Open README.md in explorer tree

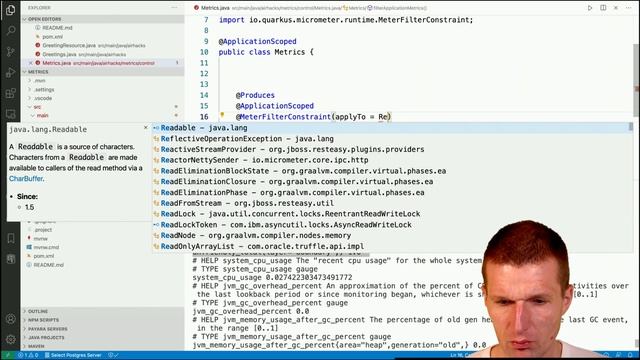(48, 265)
